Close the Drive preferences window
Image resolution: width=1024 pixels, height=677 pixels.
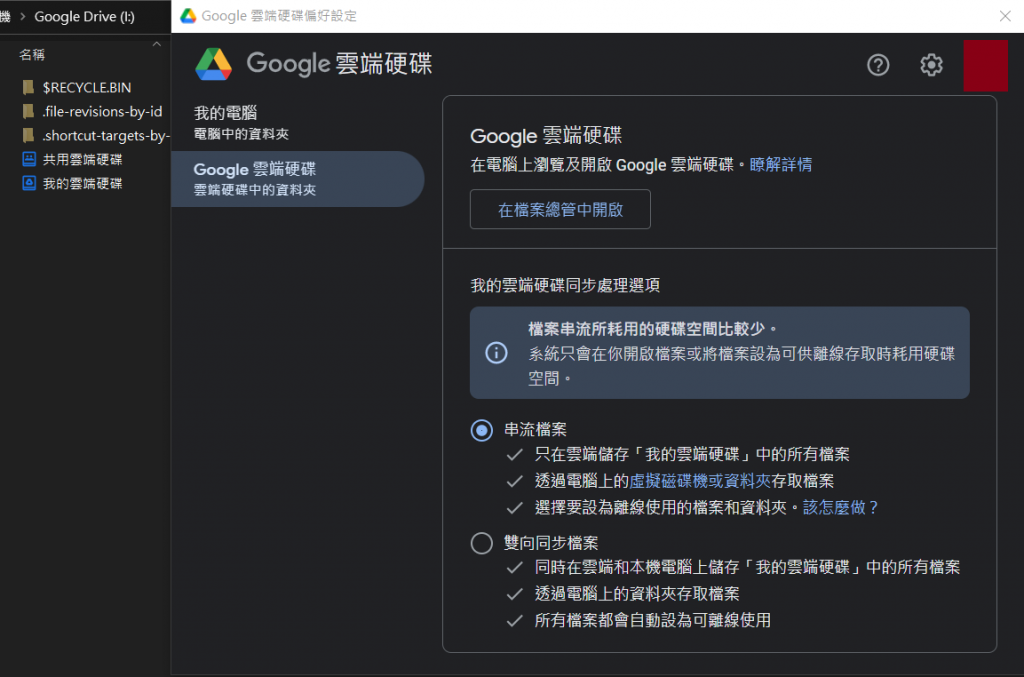[1004, 16]
